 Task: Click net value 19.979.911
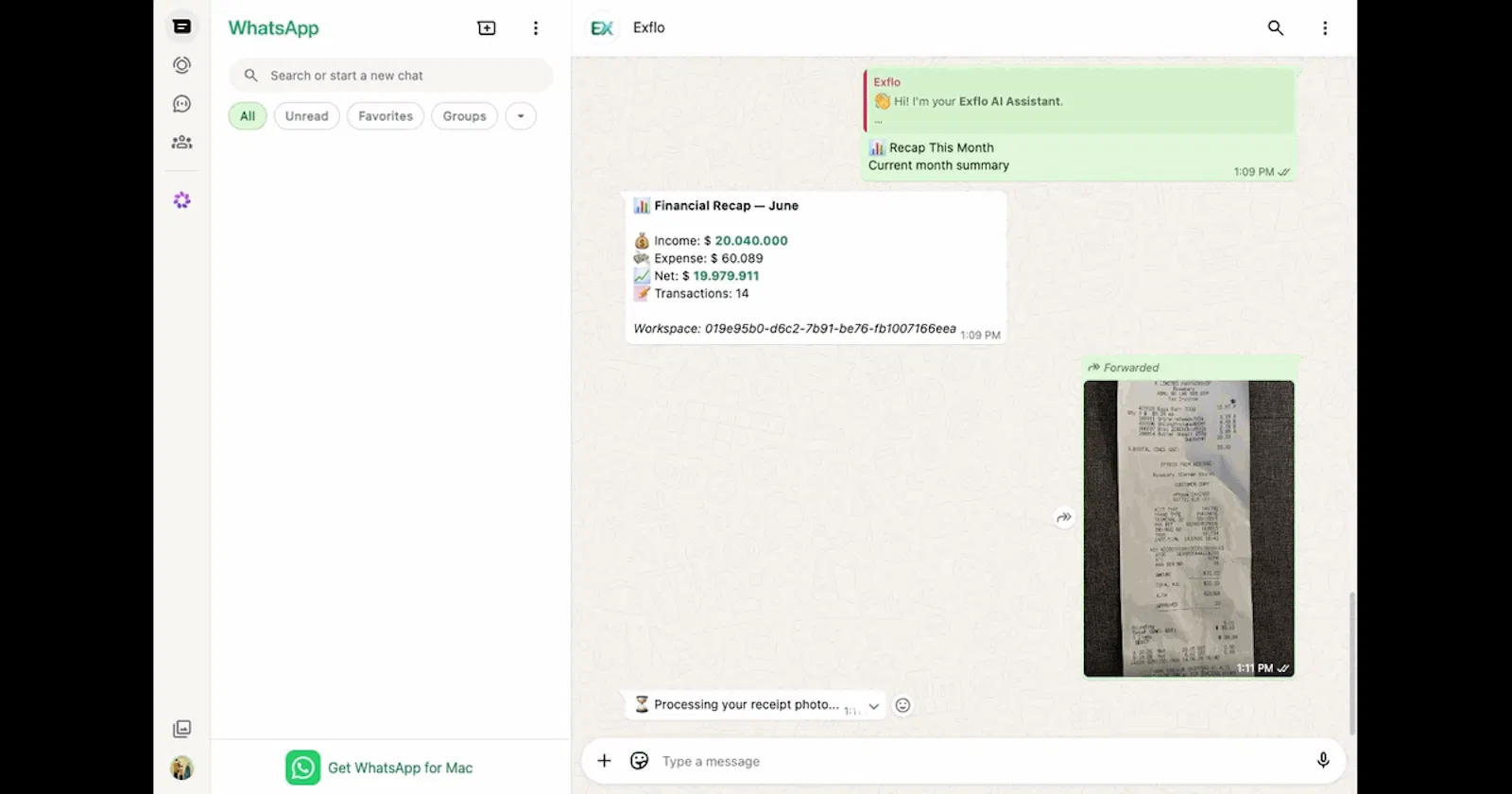[x=726, y=276]
